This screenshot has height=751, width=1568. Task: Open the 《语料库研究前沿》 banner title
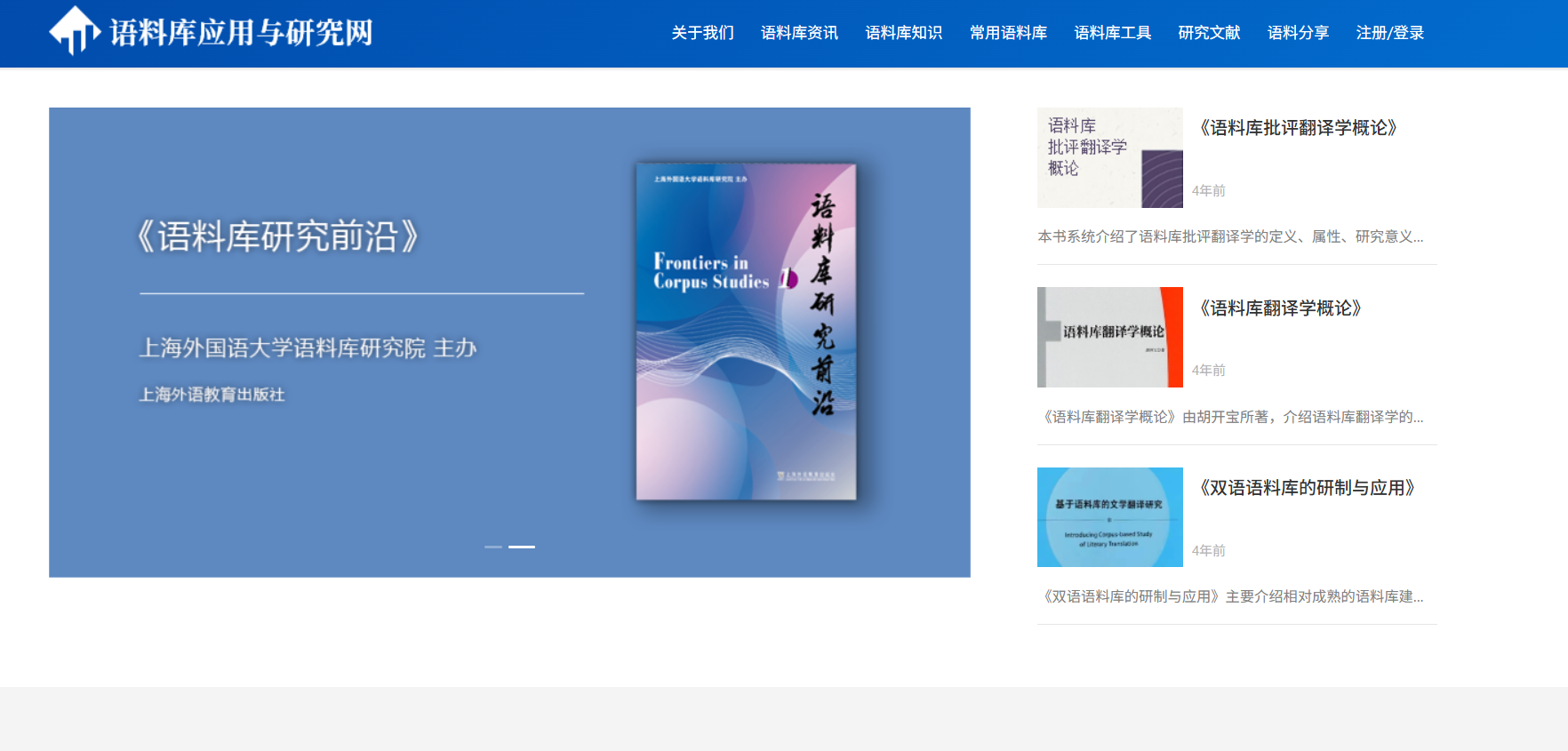pyautogui.click(x=277, y=236)
